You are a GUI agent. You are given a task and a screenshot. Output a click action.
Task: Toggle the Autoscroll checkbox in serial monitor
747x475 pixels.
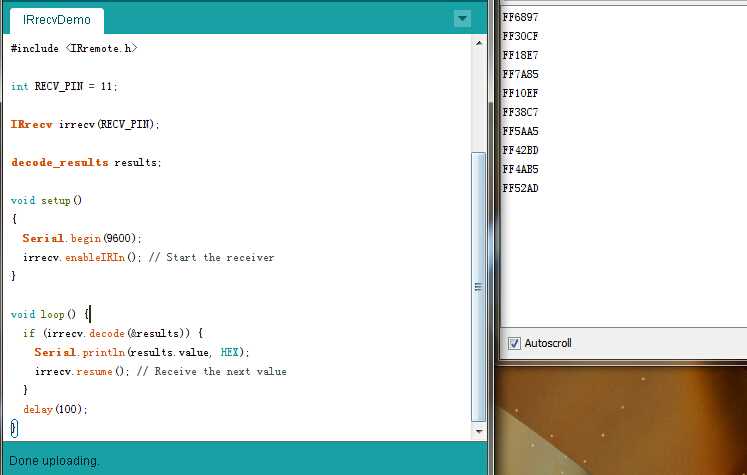pos(514,343)
